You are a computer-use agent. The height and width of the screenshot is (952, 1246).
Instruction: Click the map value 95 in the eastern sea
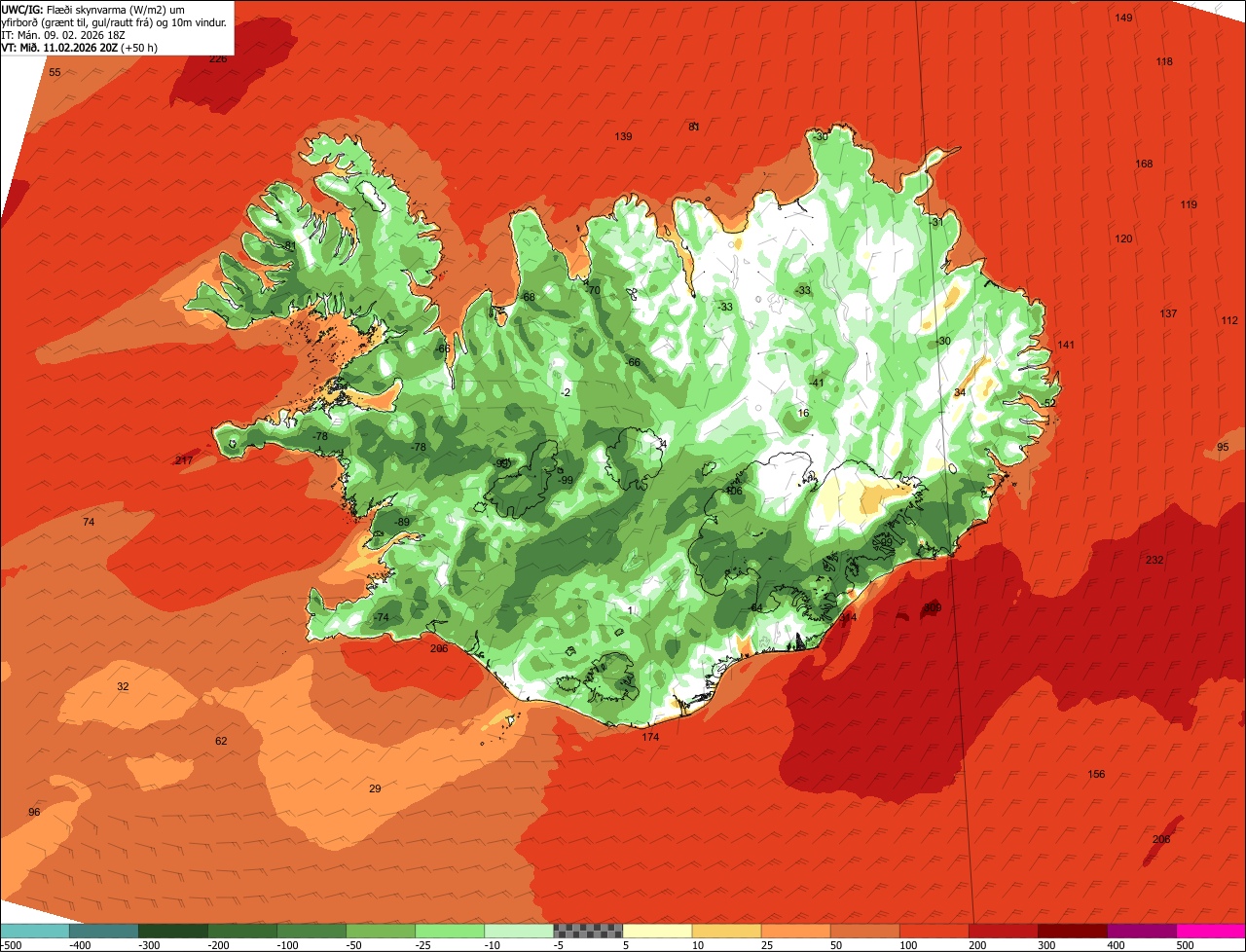tap(1223, 448)
